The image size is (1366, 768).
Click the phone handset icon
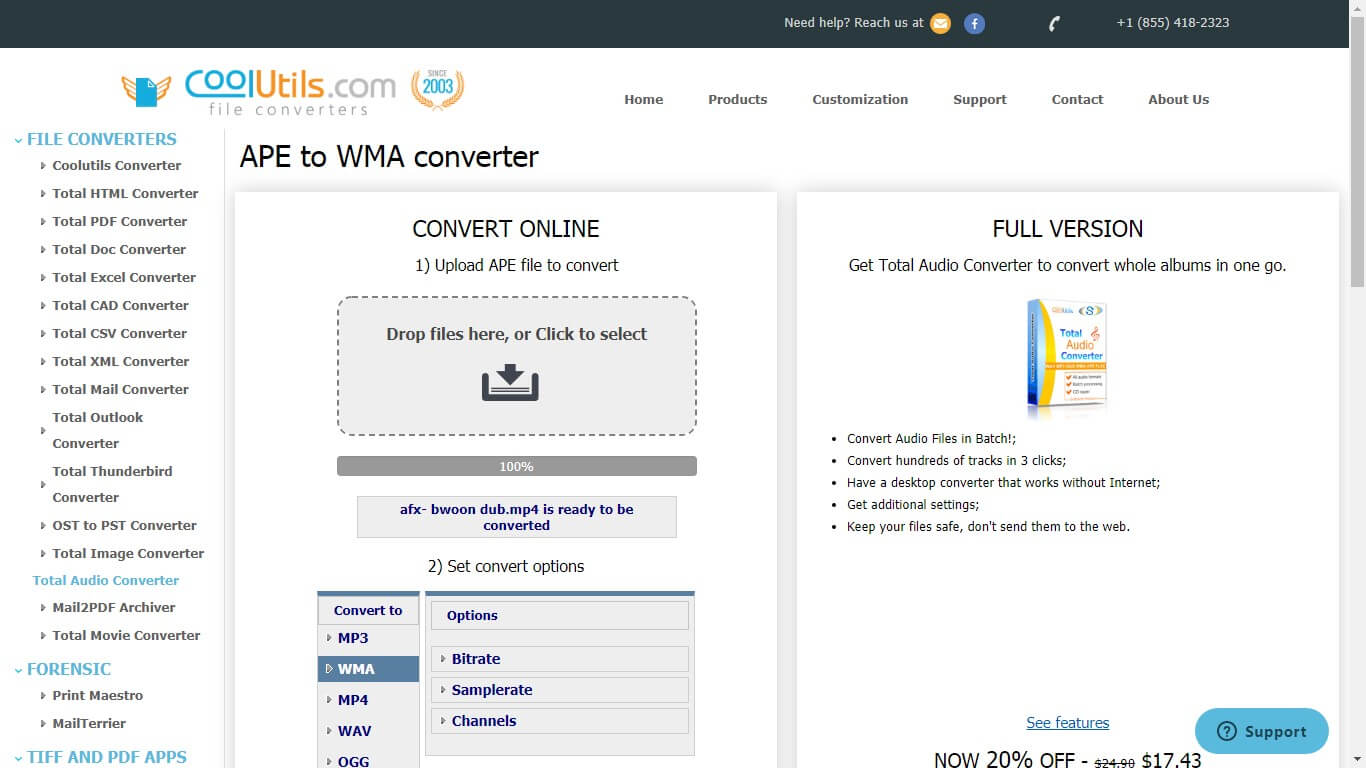pos(1054,23)
